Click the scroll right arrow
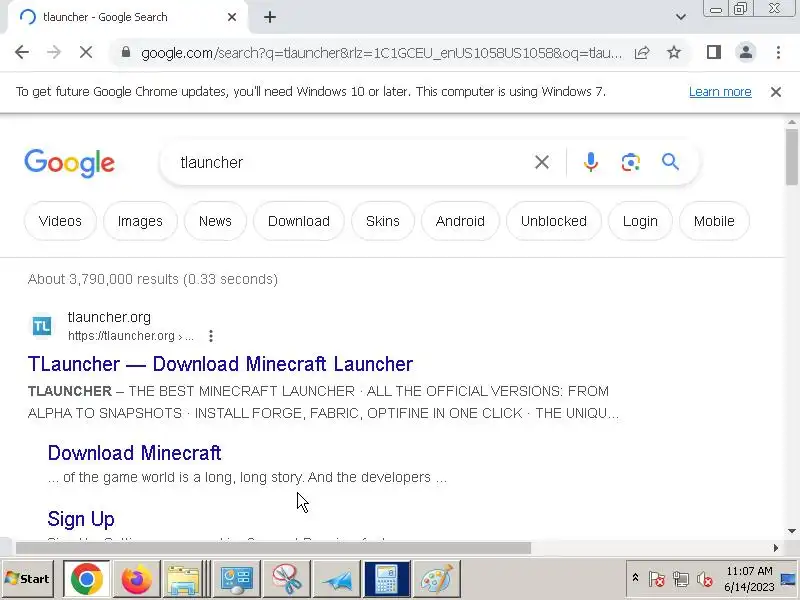 (x=776, y=548)
